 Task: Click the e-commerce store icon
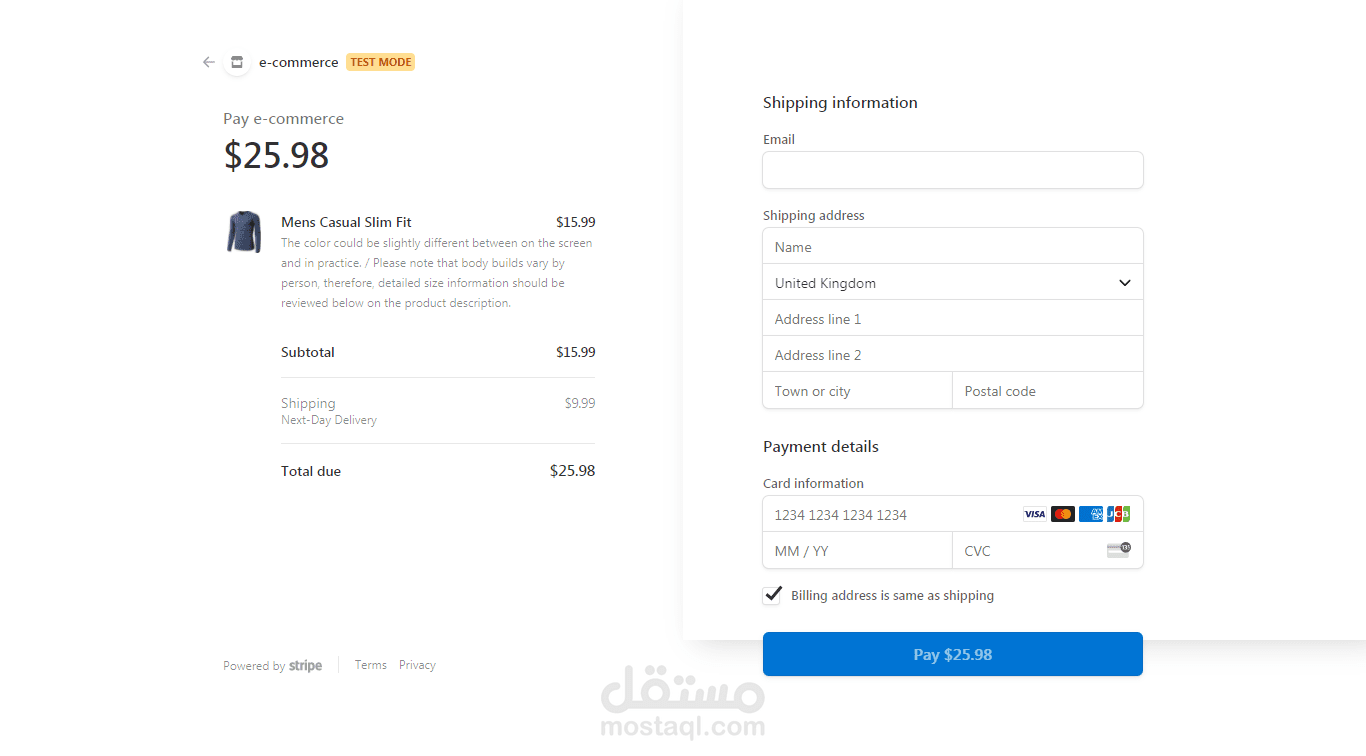point(237,62)
